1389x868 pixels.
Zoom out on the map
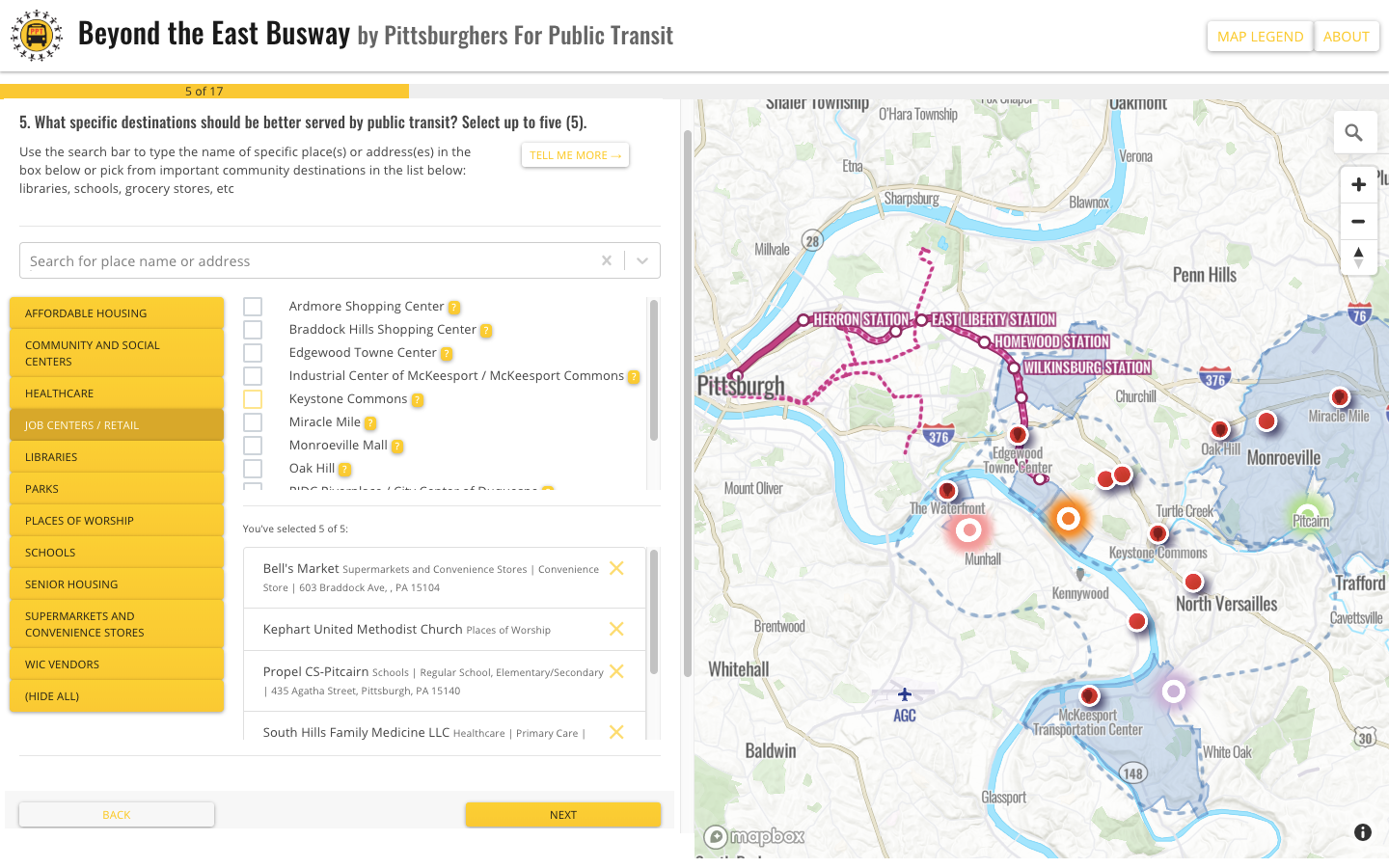pyautogui.click(x=1358, y=221)
